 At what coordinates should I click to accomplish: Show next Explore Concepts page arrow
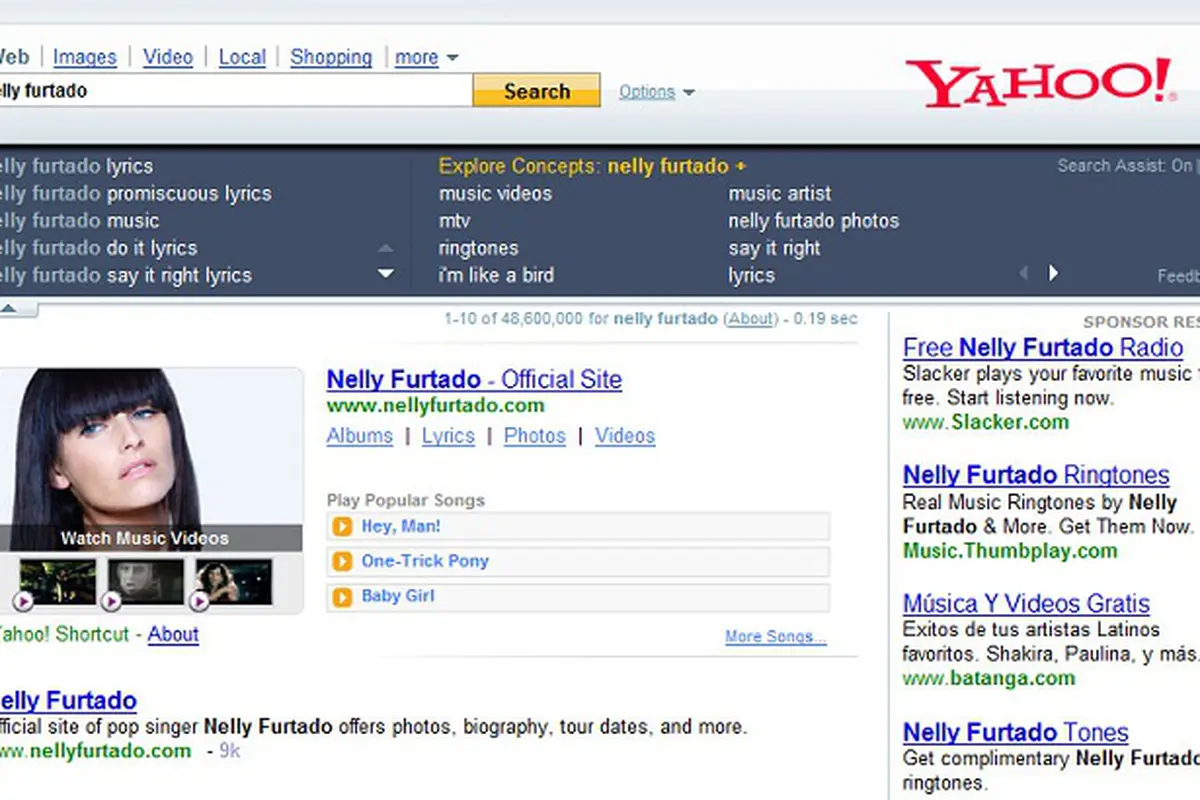(1053, 272)
